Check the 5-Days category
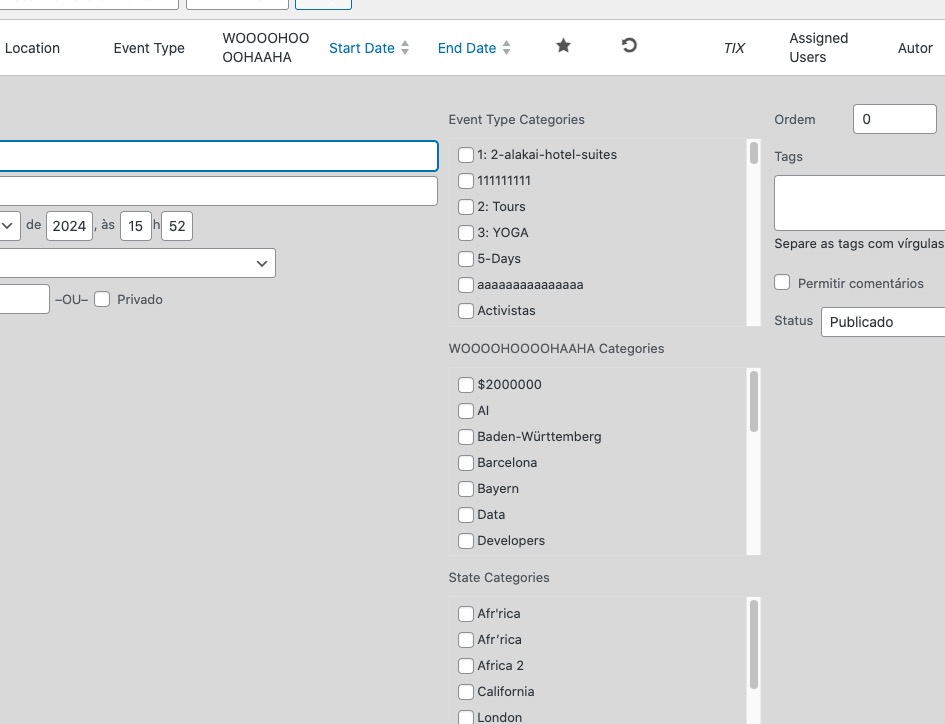Screen dimensions: 945x724 [466, 259]
